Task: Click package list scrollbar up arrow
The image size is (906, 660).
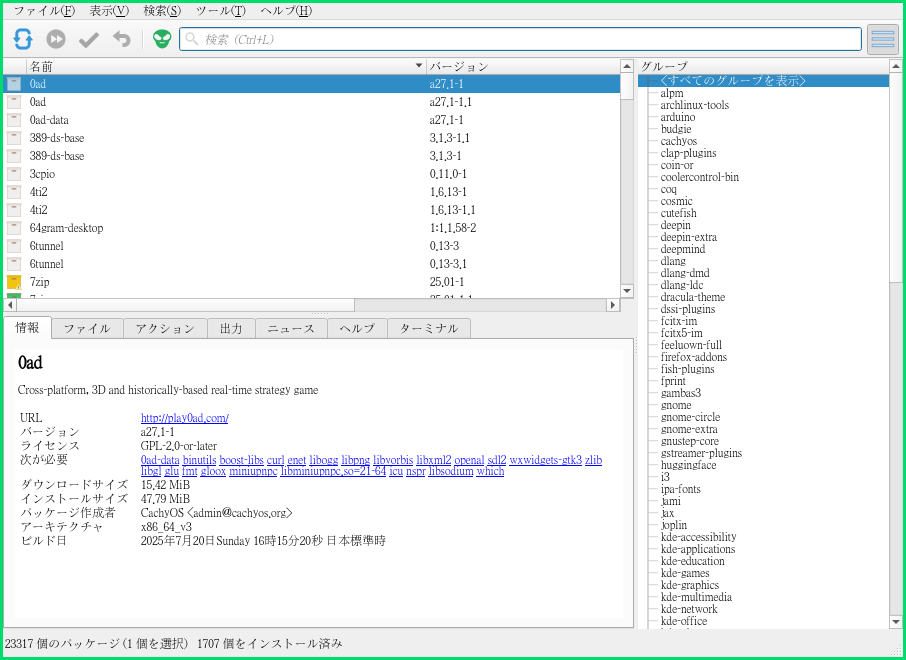Action: pos(627,66)
